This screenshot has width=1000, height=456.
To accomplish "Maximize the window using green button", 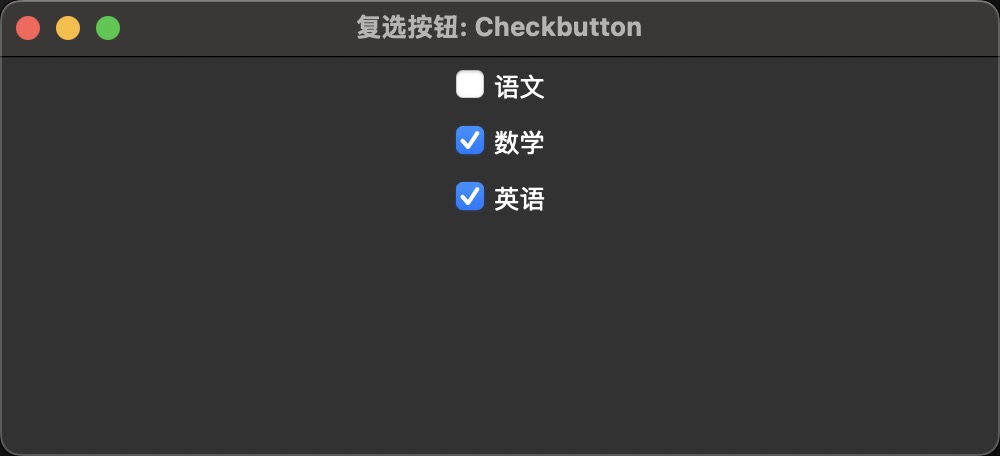I will (108, 28).
